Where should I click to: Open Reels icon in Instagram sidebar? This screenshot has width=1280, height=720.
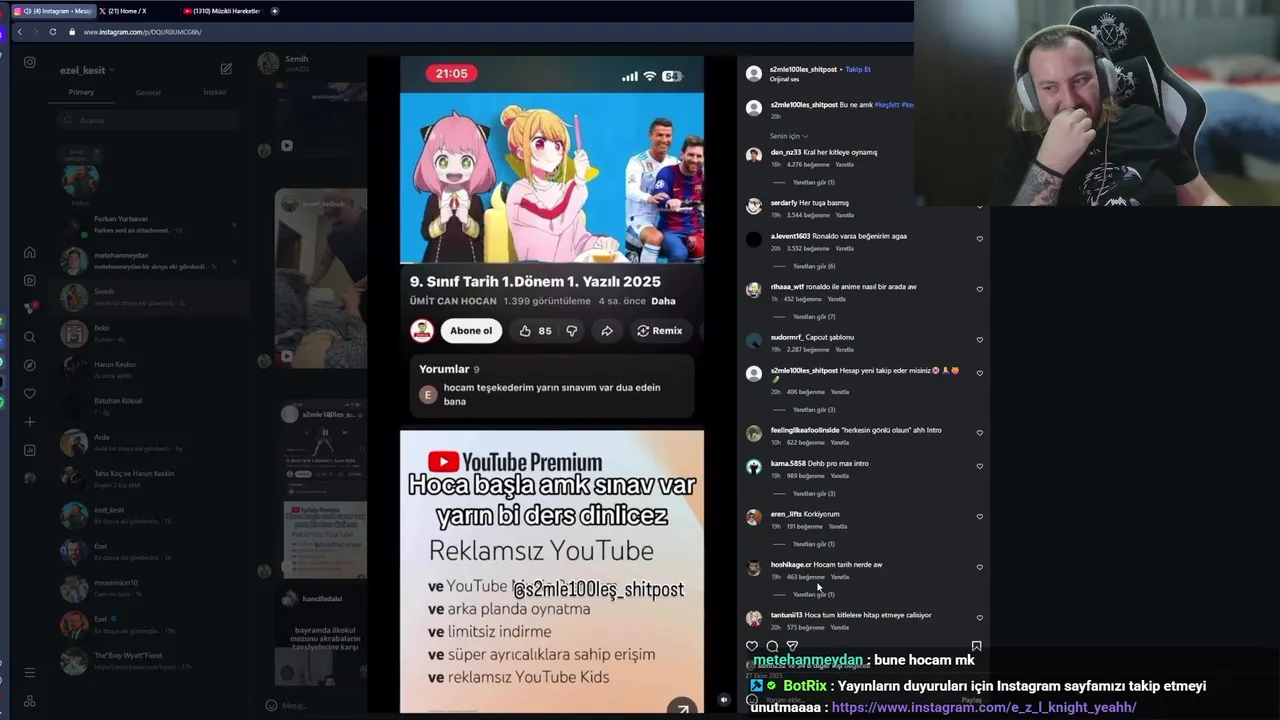pos(30,280)
